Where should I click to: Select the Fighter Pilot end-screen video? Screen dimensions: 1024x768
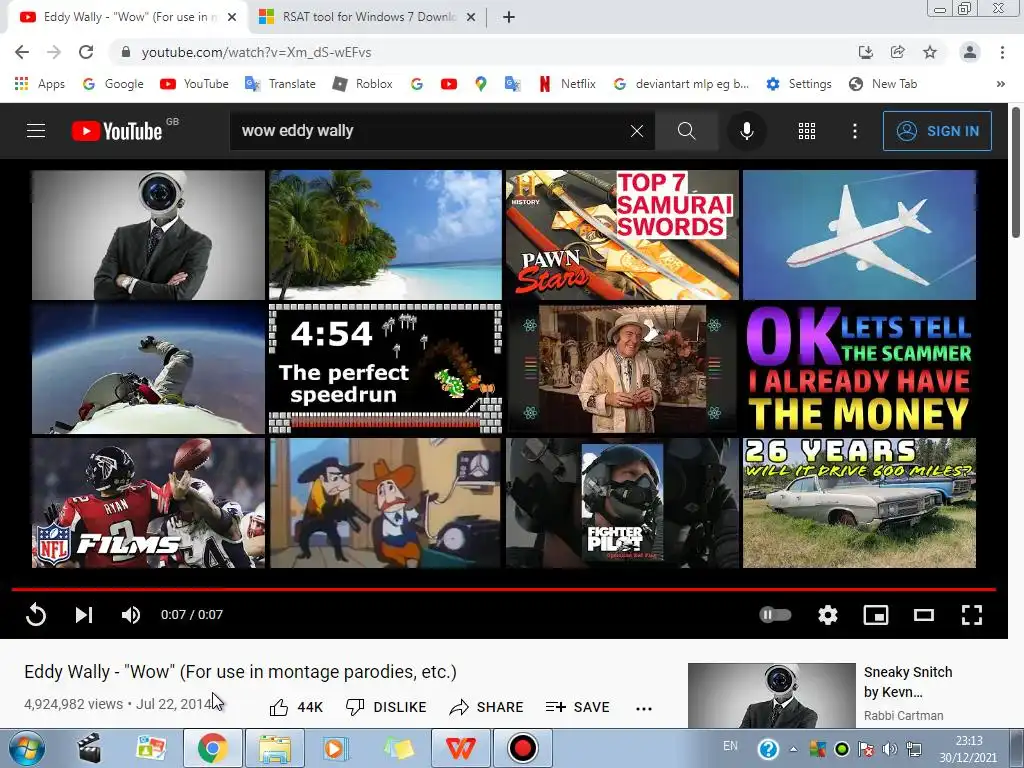[622, 503]
